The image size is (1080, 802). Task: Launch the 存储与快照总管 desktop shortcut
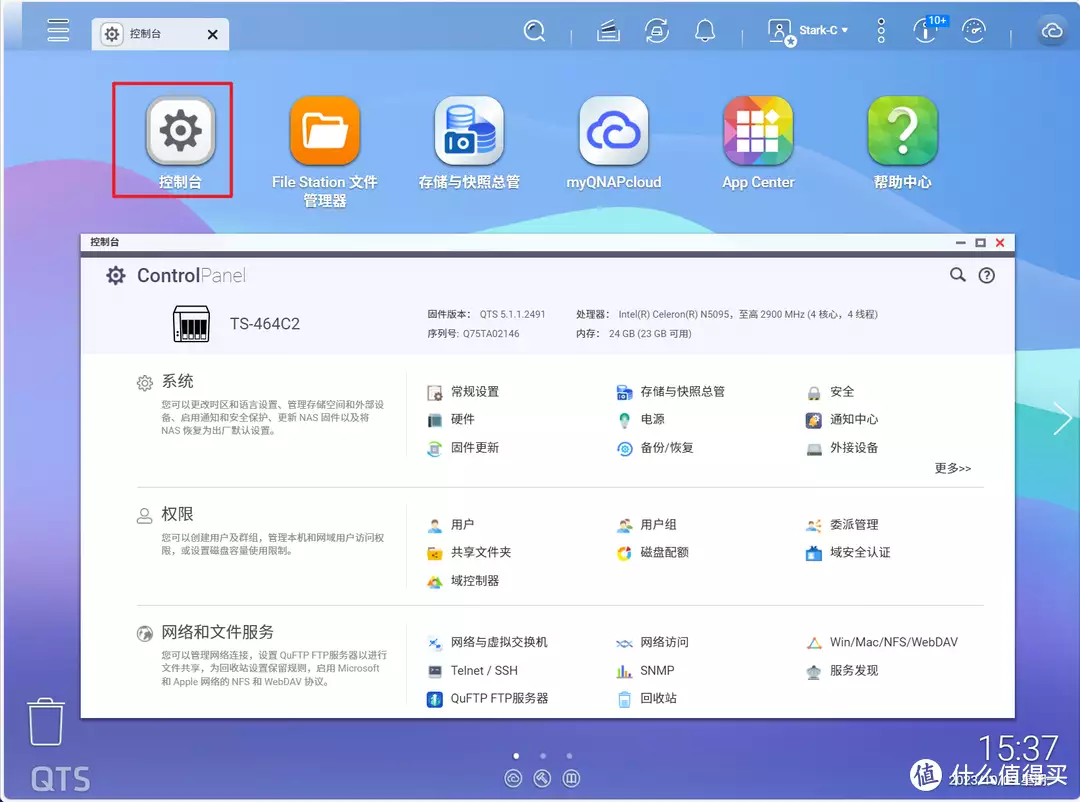point(469,142)
